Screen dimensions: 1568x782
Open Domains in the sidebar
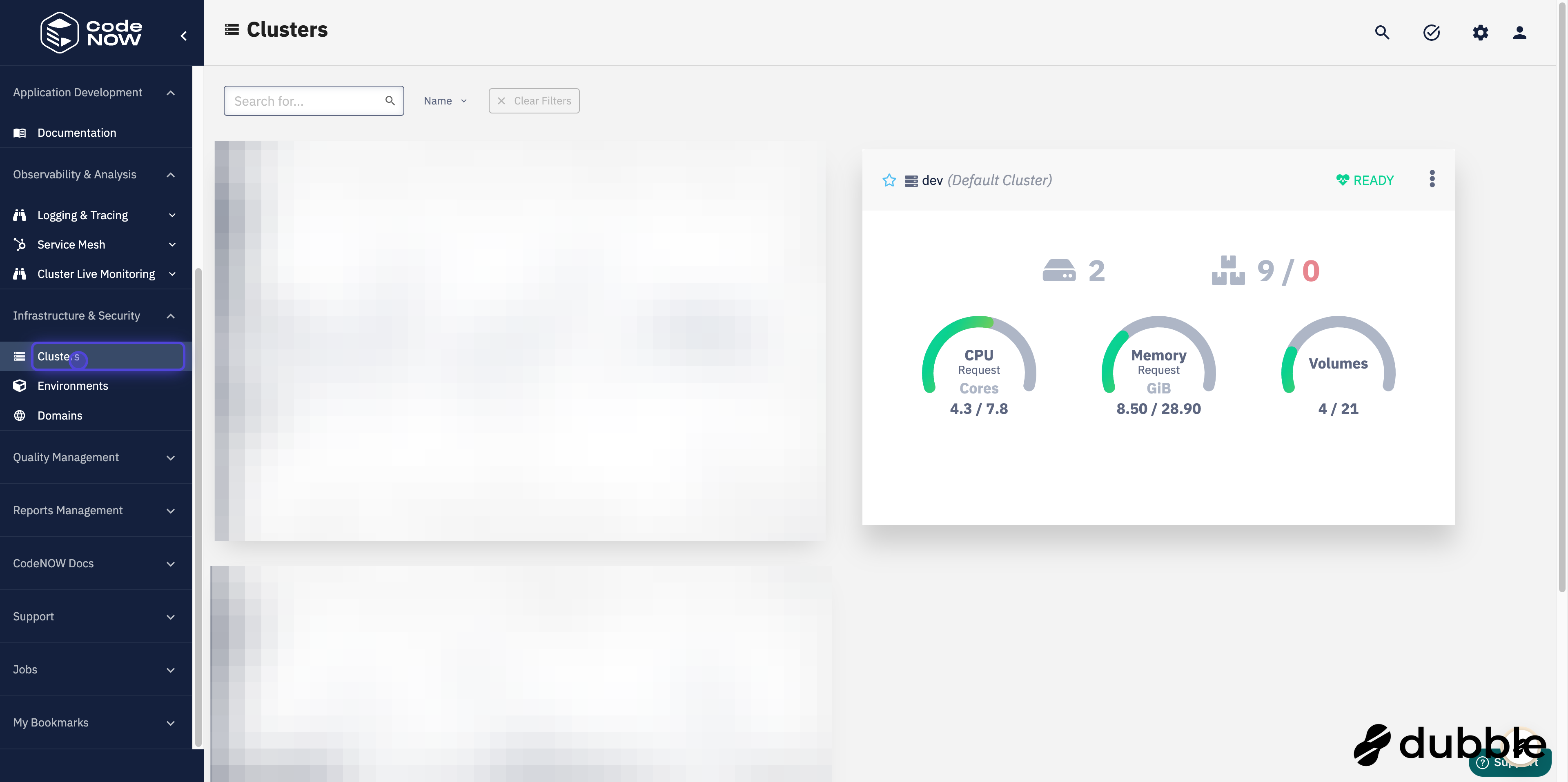(60, 415)
